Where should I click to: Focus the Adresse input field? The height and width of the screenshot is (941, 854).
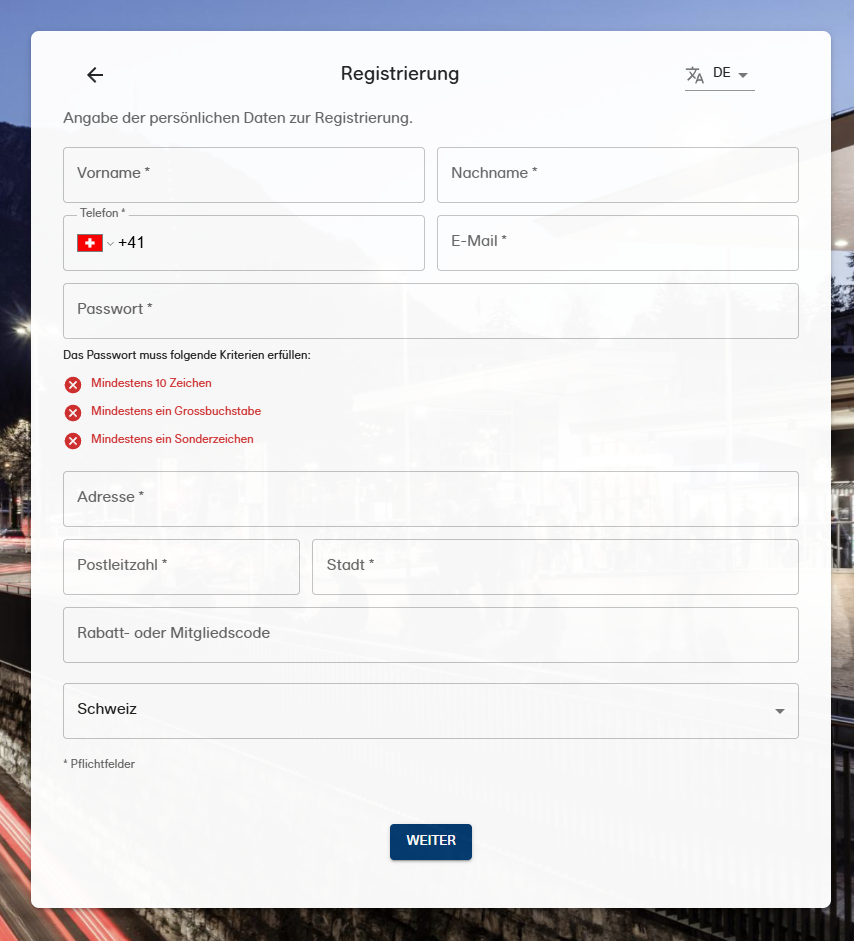click(431, 499)
